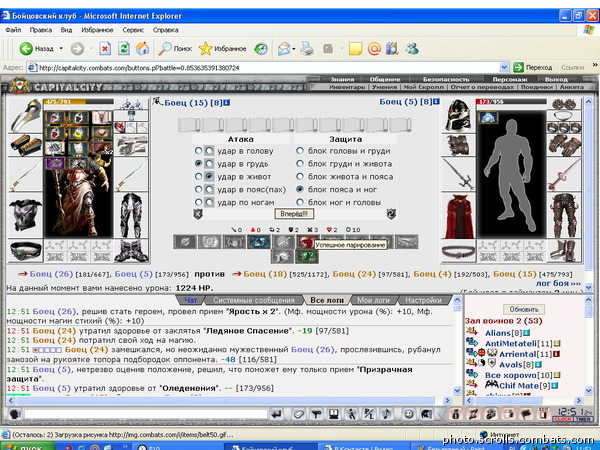Viewport: 600px width, 450px height.
Task: Open the Back button history dropdown arrow
Action: point(61,49)
